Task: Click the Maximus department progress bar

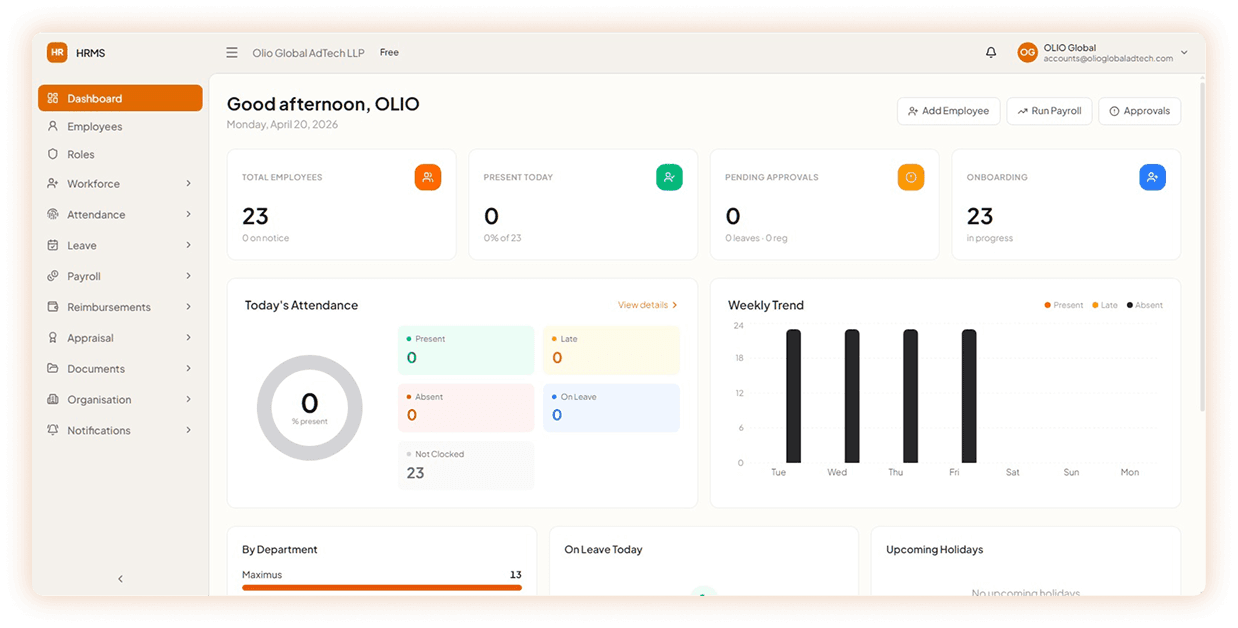Action: pyautogui.click(x=382, y=587)
